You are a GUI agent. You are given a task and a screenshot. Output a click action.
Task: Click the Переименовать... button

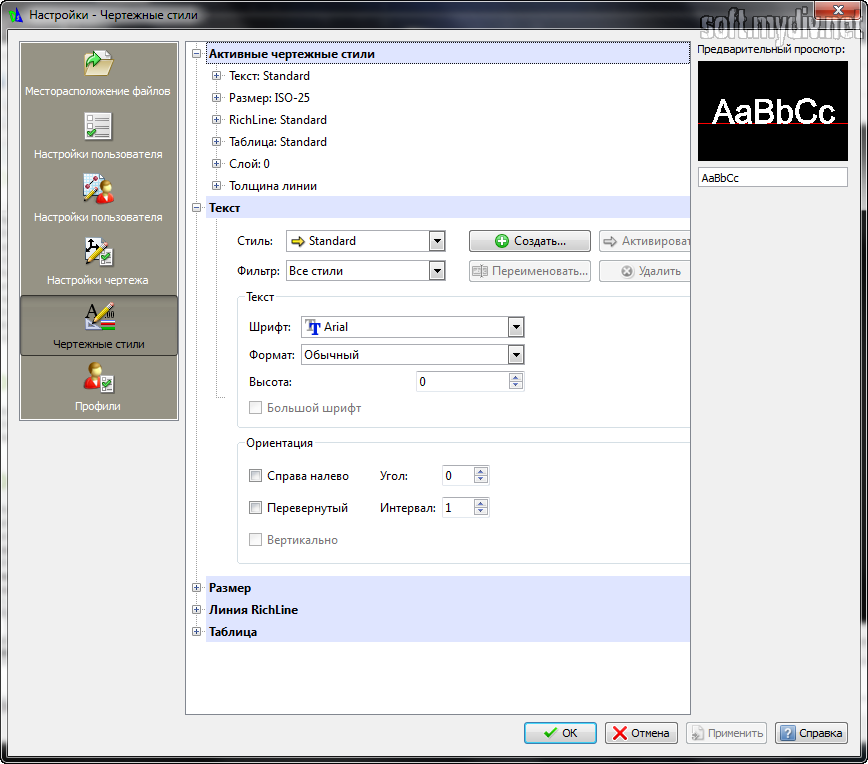click(530, 271)
